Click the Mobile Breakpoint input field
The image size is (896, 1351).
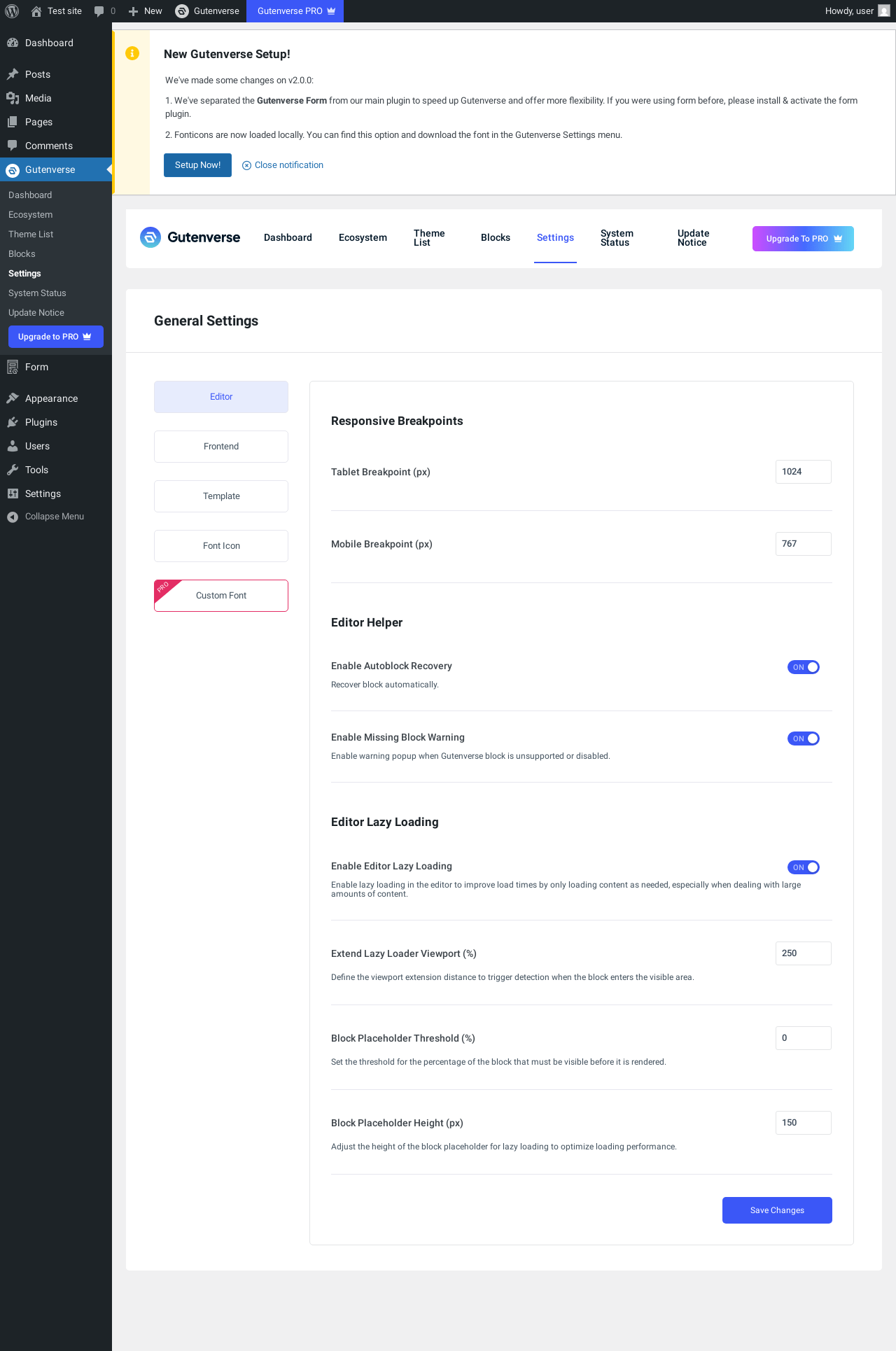(x=804, y=544)
